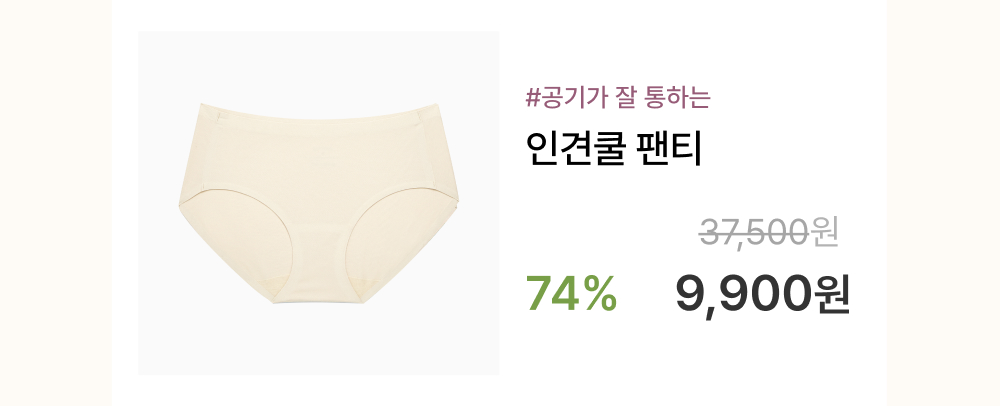Image resolution: width=1000 pixels, height=406 pixels.
Task: Select the green 74% discount label
Action: click(571, 293)
